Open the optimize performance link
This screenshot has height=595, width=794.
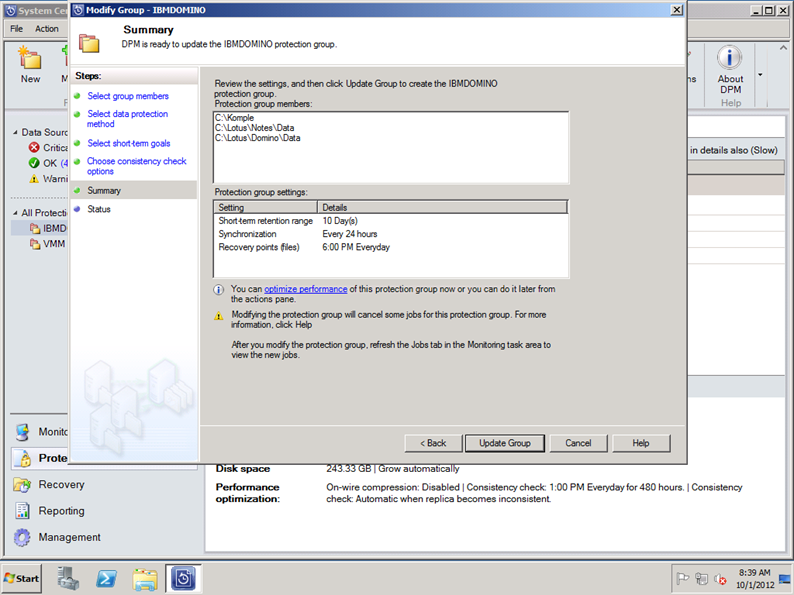point(305,289)
